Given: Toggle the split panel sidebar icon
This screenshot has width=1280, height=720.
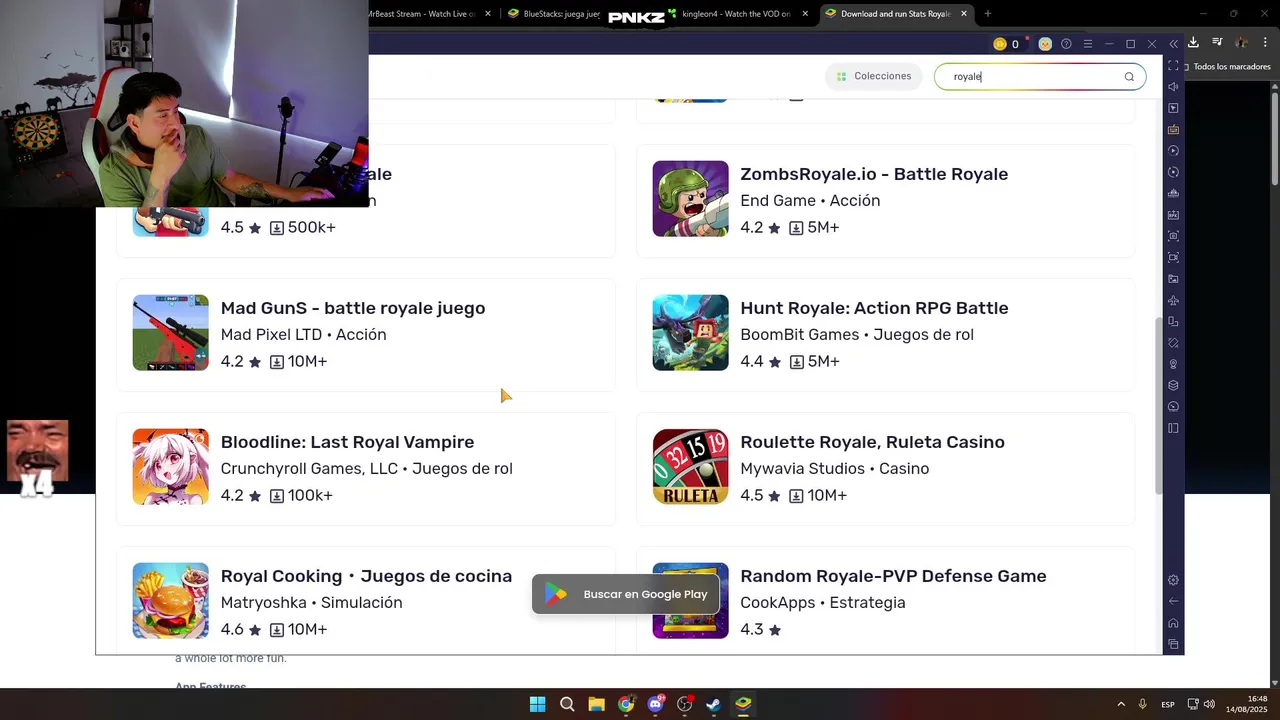Looking at the screenshot, I should (1173, 428).
